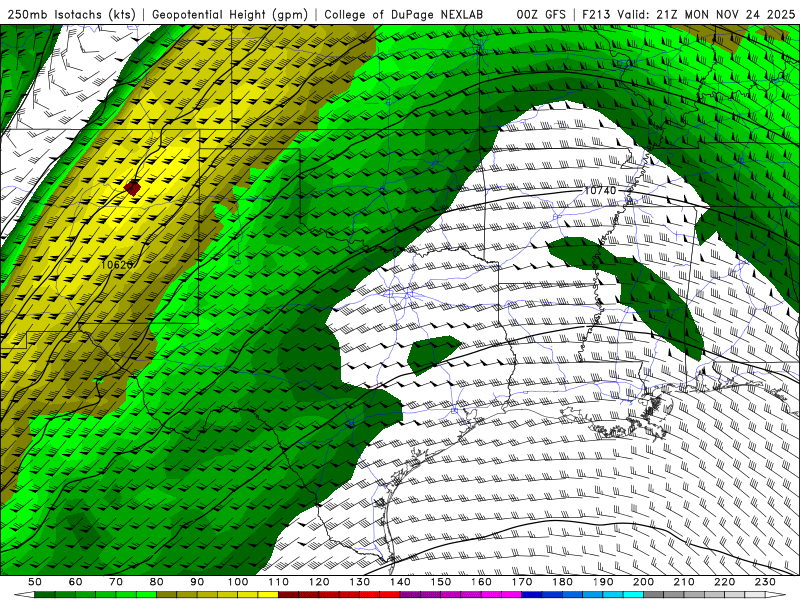
Task: Click the 200 value on the color scale
Action: [x=643, y=582]
